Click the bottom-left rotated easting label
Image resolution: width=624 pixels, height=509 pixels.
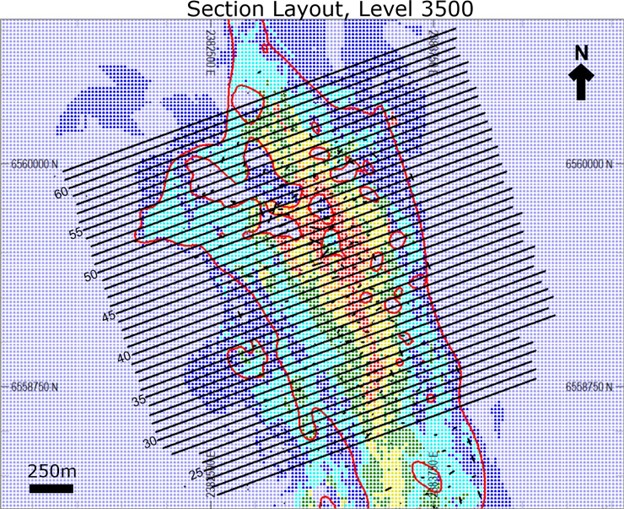coord(211,474)
